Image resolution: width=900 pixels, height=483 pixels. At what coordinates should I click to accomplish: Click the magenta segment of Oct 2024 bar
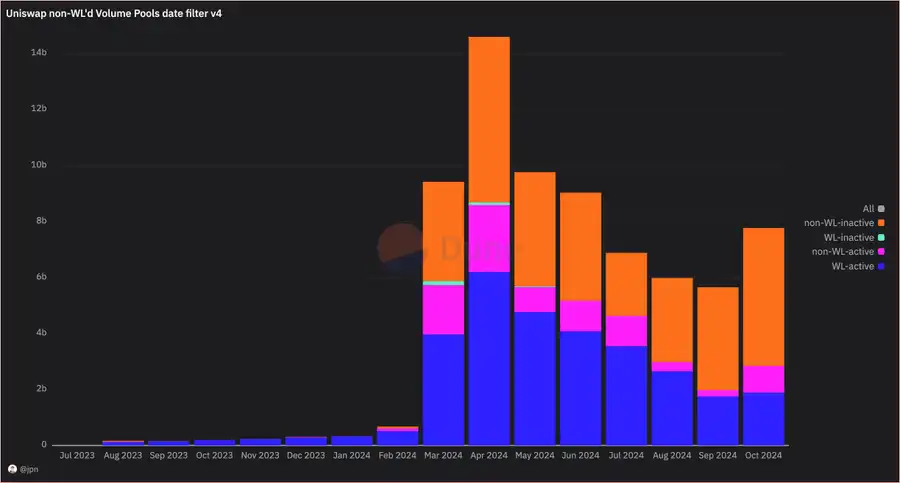tap(763, 379)
